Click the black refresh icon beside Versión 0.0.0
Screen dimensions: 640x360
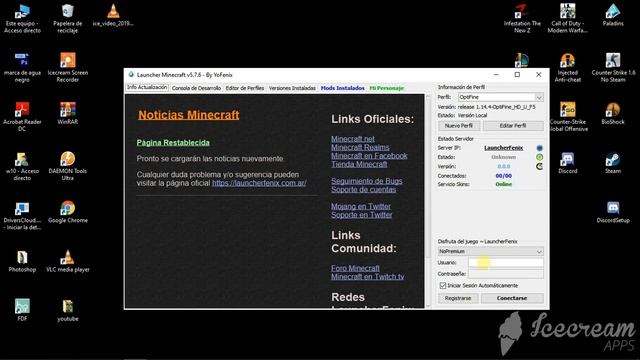point(540,166)
